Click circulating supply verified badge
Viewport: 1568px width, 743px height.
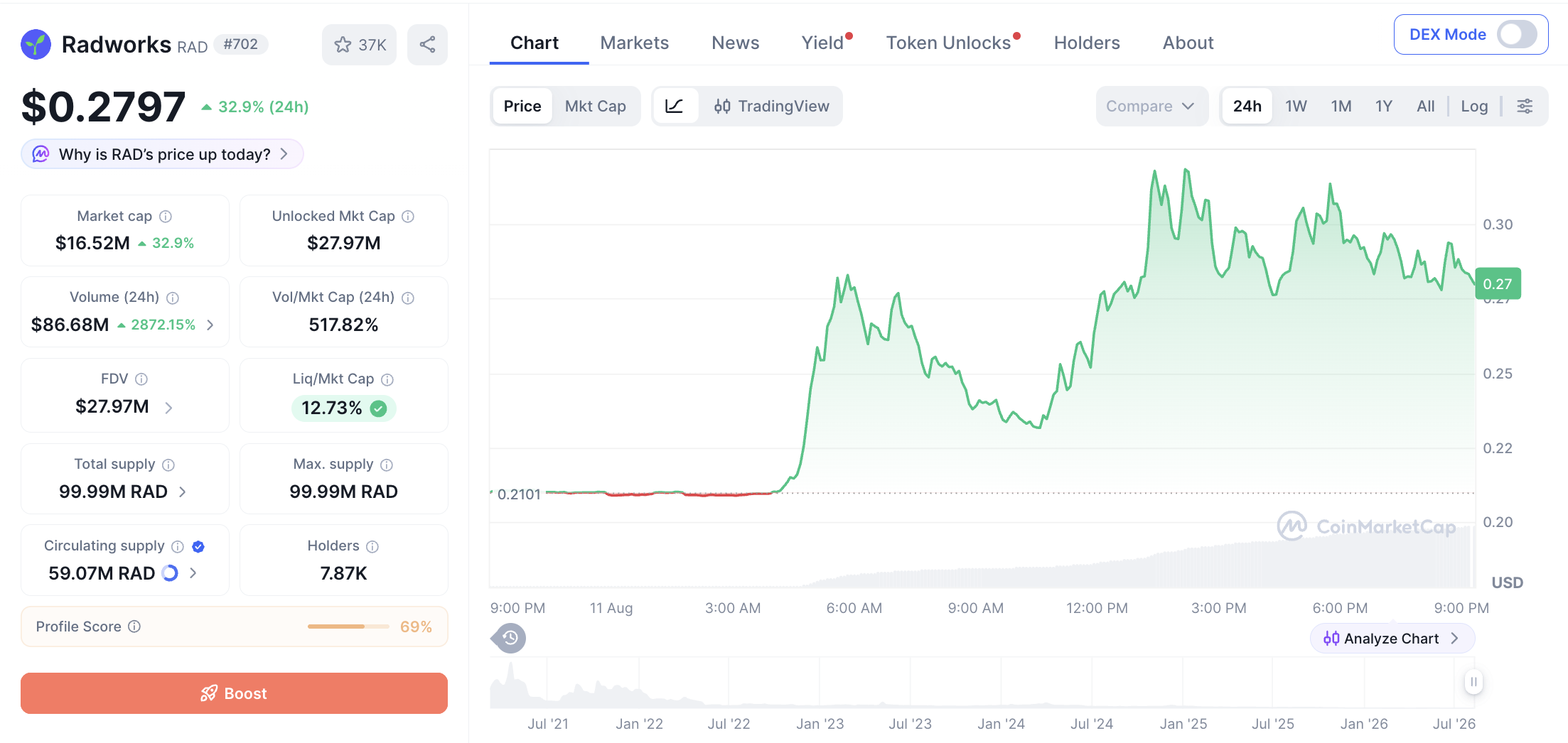[x=198, y=546]
